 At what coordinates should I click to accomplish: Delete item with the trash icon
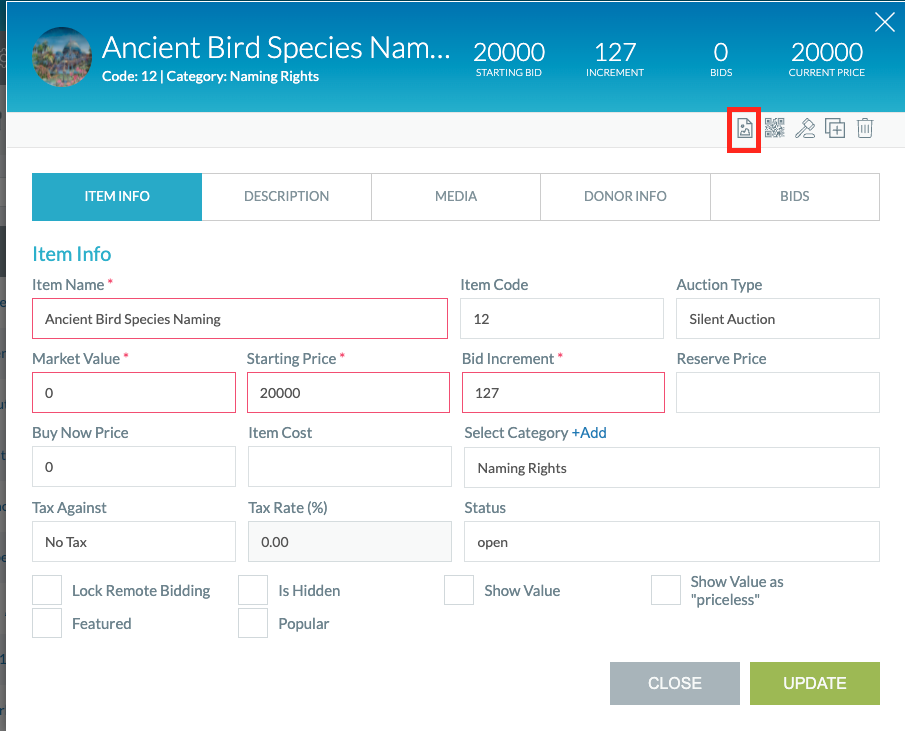(865, 129)
